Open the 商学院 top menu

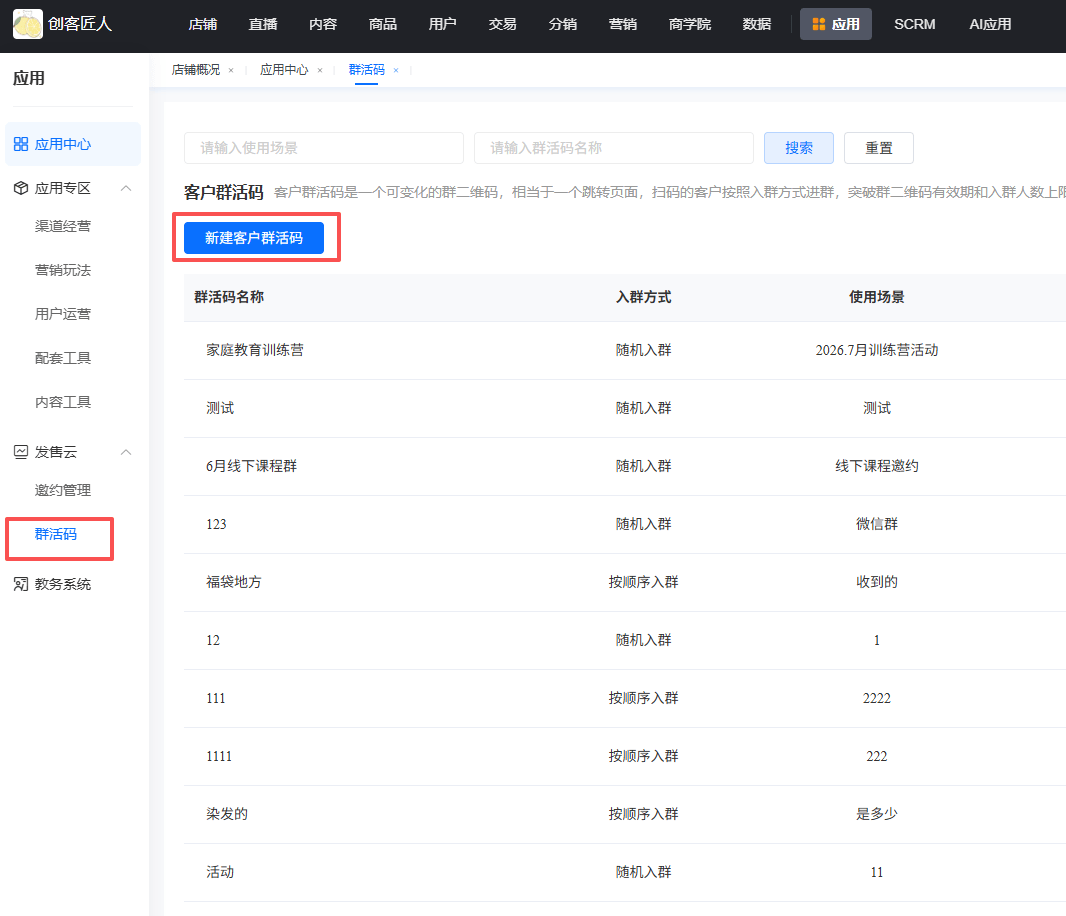(690, 24)
